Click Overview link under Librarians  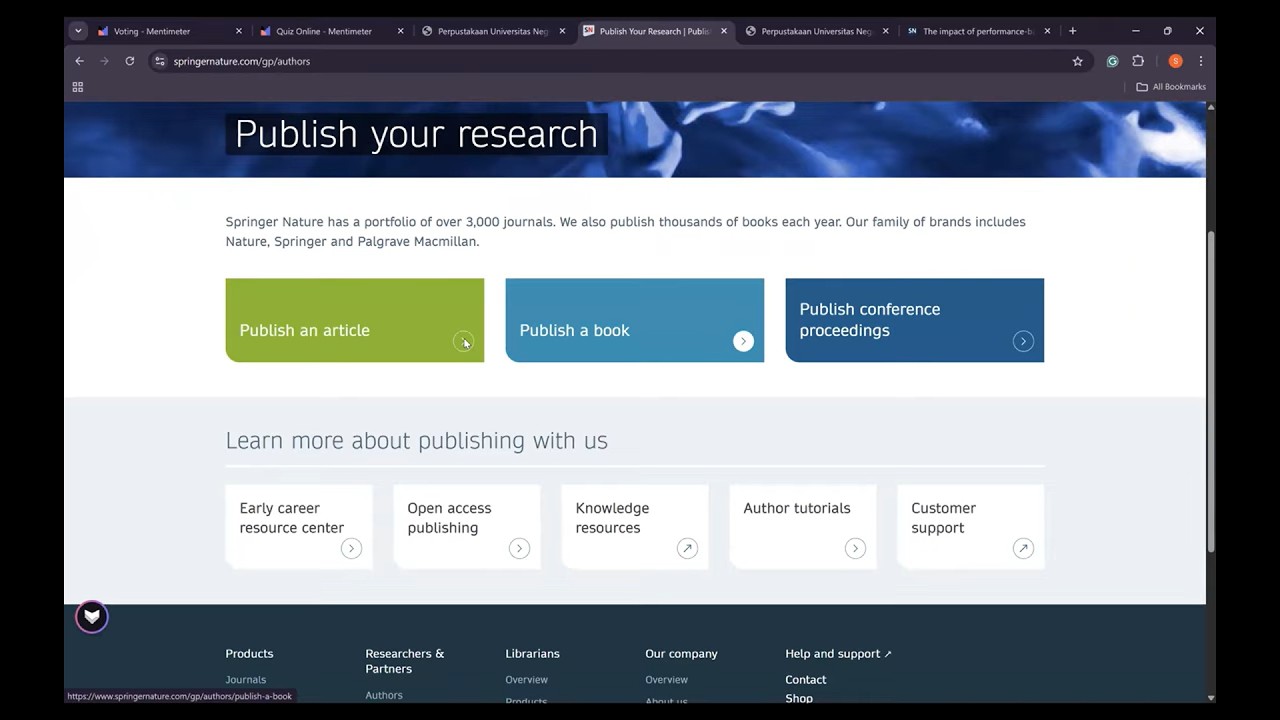(527, 680)
